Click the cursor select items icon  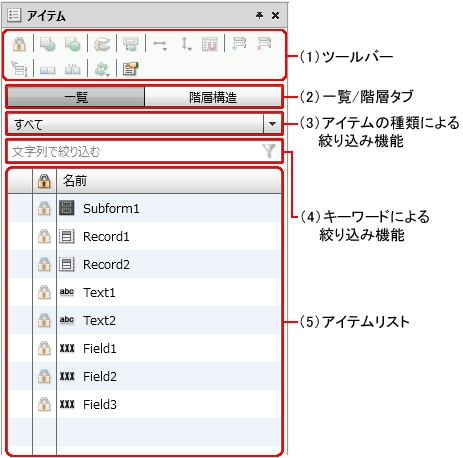(19, 69)
